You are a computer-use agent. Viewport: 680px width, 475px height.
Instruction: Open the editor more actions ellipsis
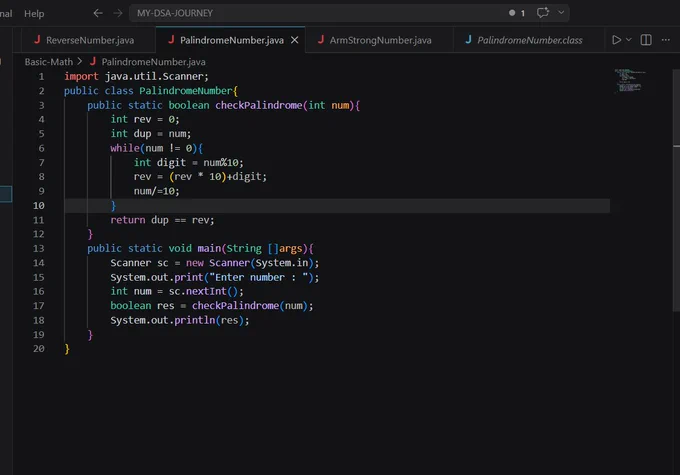(666, 40)
